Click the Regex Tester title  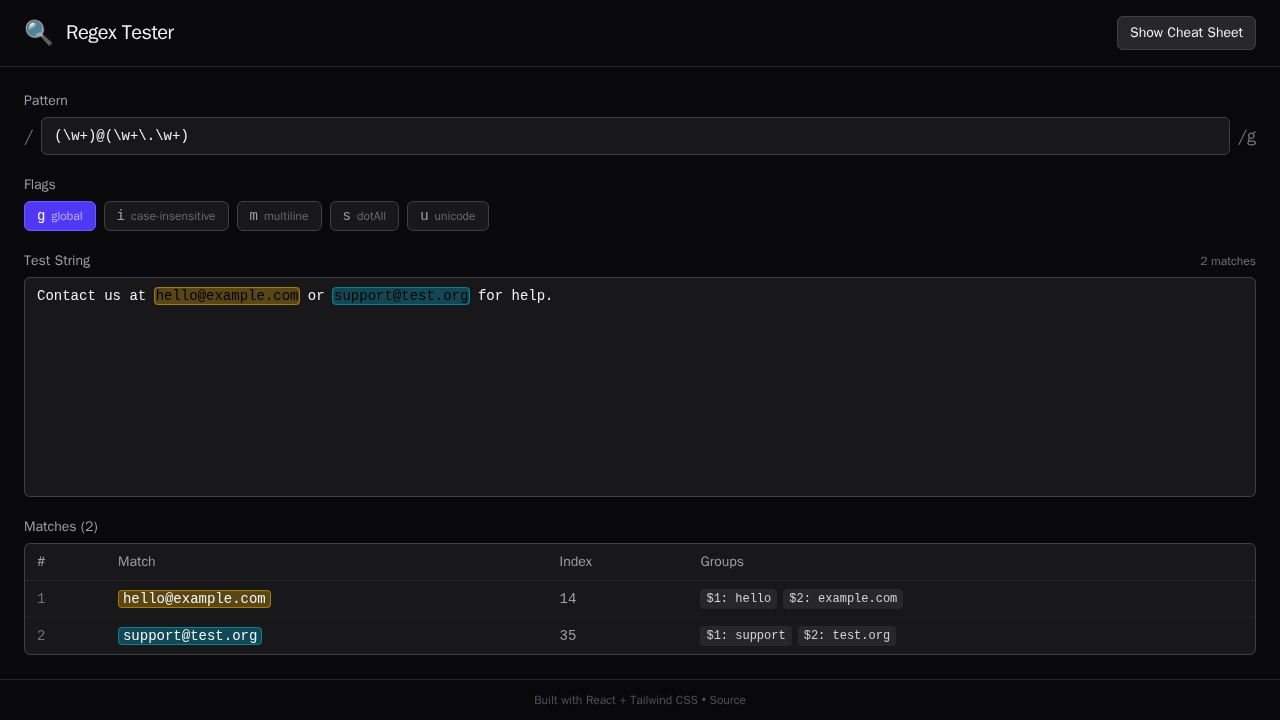[119, 33]
